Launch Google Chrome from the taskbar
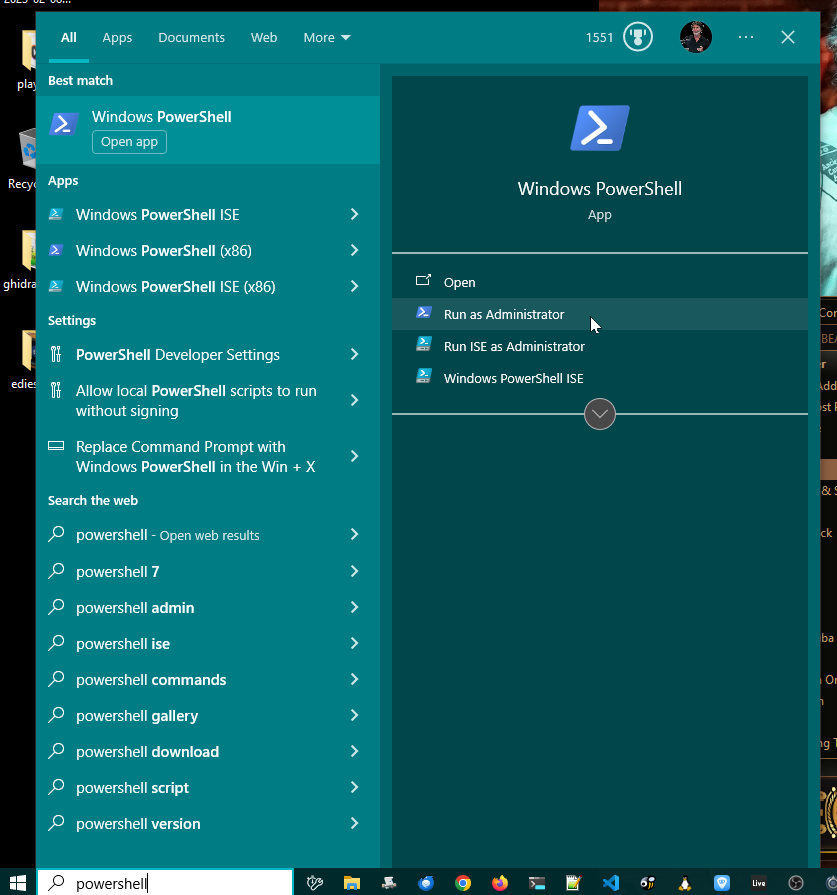 [463, 883]
